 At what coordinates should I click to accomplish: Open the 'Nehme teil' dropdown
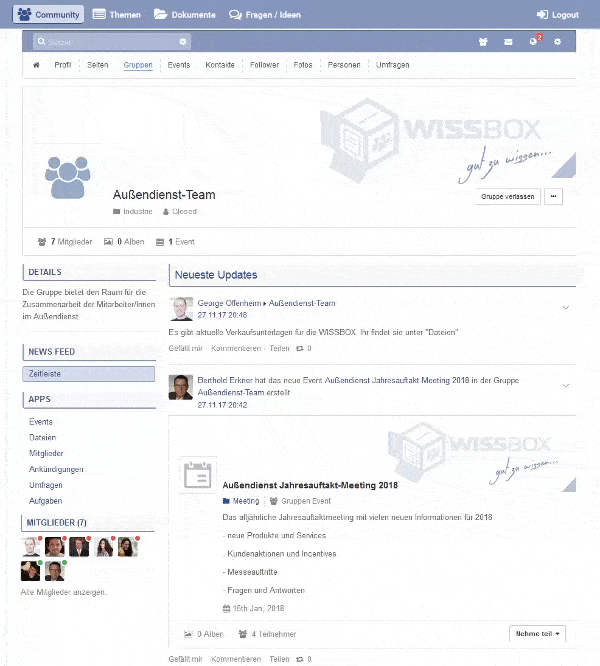click(538, 634)
